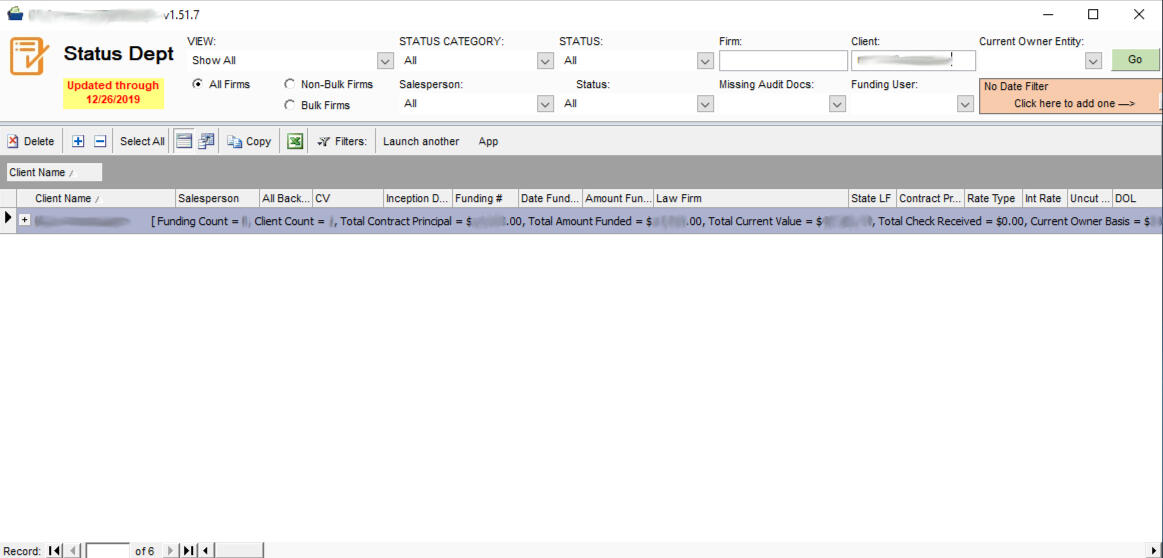Open the Filters funnel icon
Viewport: 1163px width, 558px height.
[323, 142]
